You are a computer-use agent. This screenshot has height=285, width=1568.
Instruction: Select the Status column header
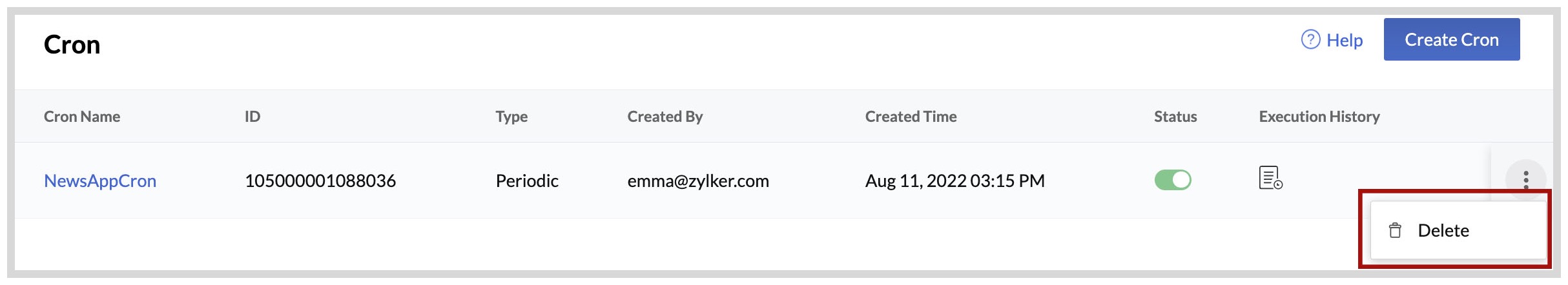pos(1175,117)
